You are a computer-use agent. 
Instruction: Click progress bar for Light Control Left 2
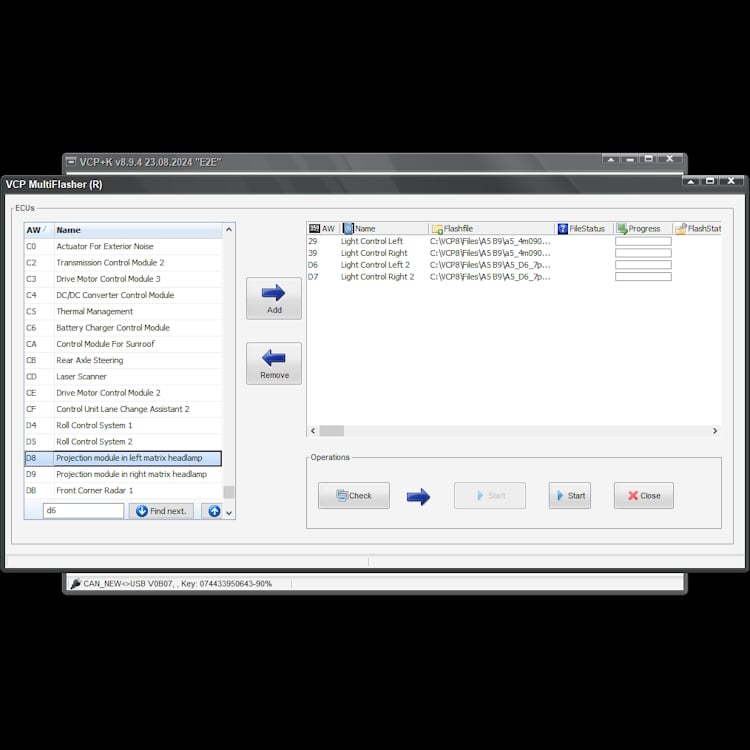point(643,265)
